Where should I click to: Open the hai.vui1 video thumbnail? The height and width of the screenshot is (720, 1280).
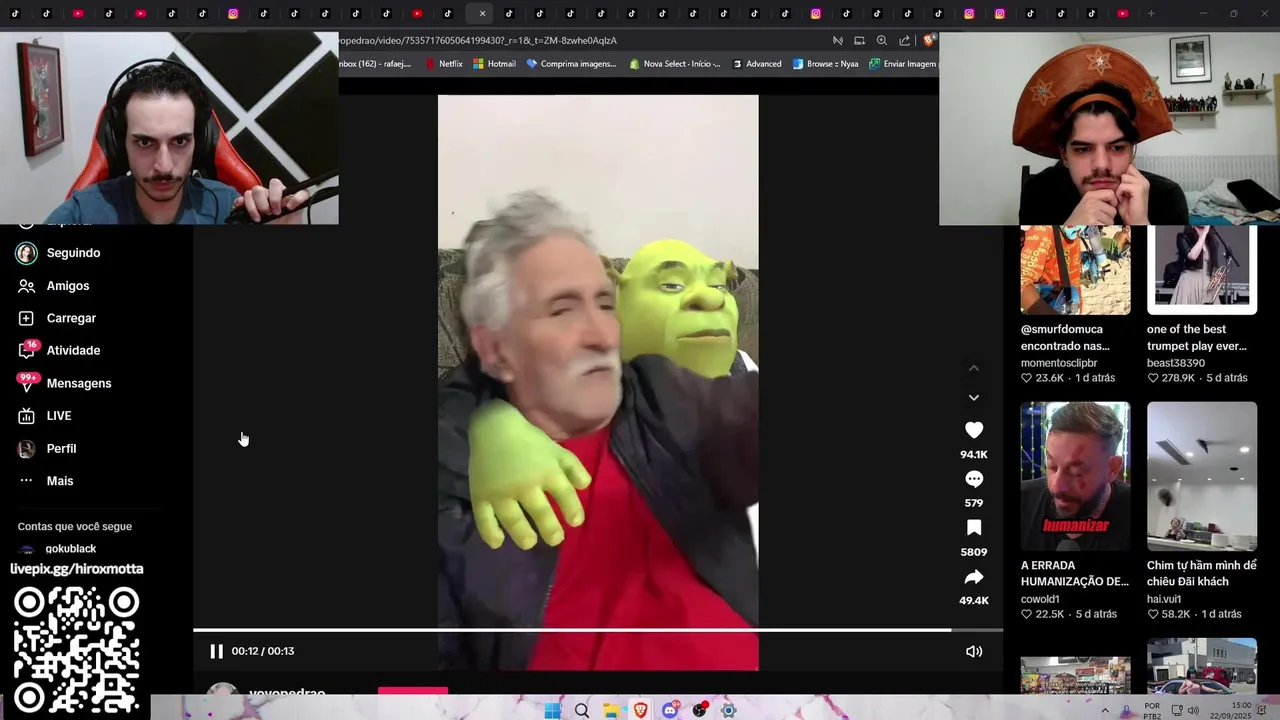click(x=1202, y=476)
